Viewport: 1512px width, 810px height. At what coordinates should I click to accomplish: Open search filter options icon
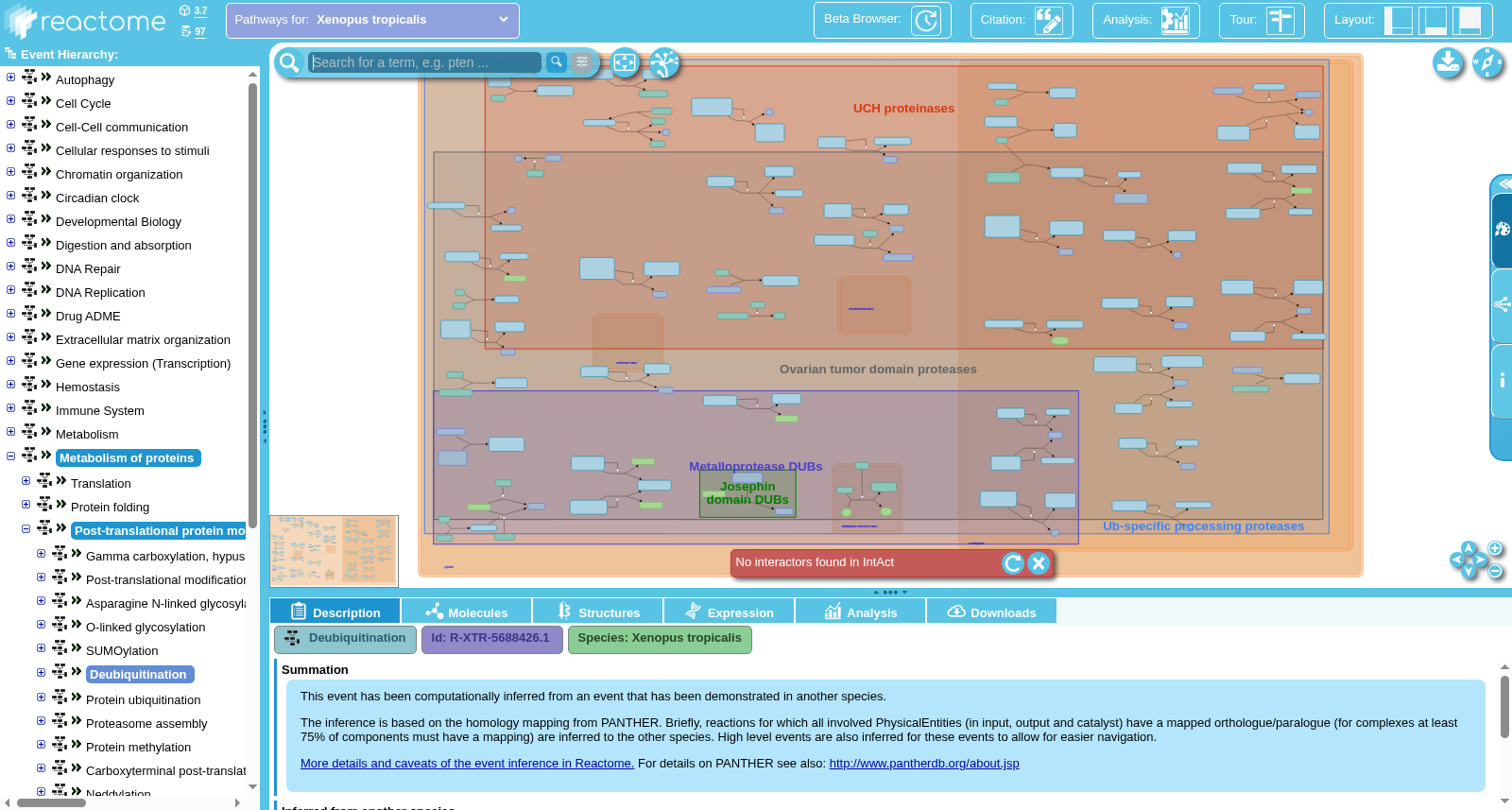(x=582, y=62)
